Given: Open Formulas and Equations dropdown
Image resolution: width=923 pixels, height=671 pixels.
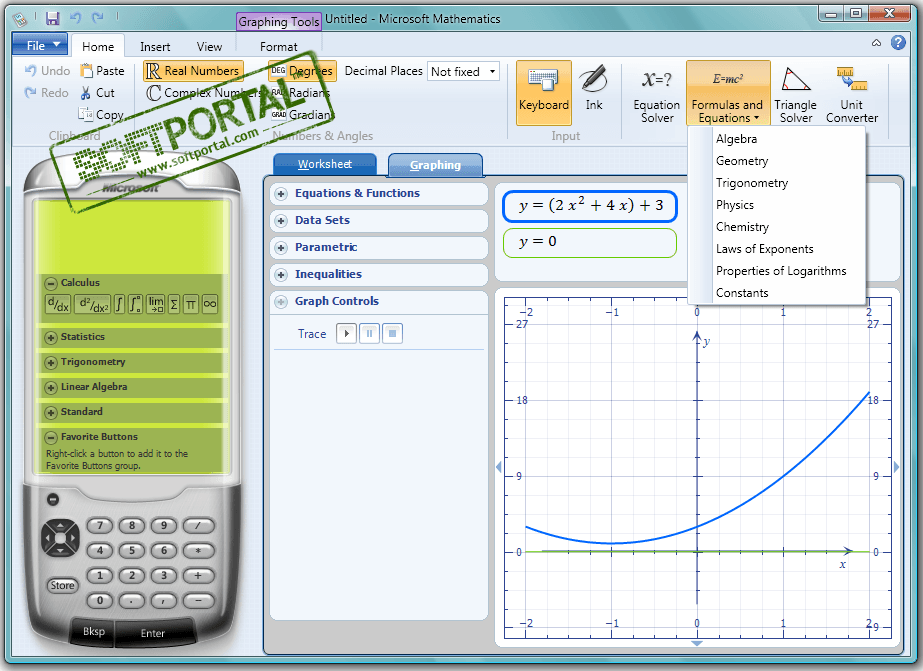Looking at the screenshot, I should pos(728,93).
